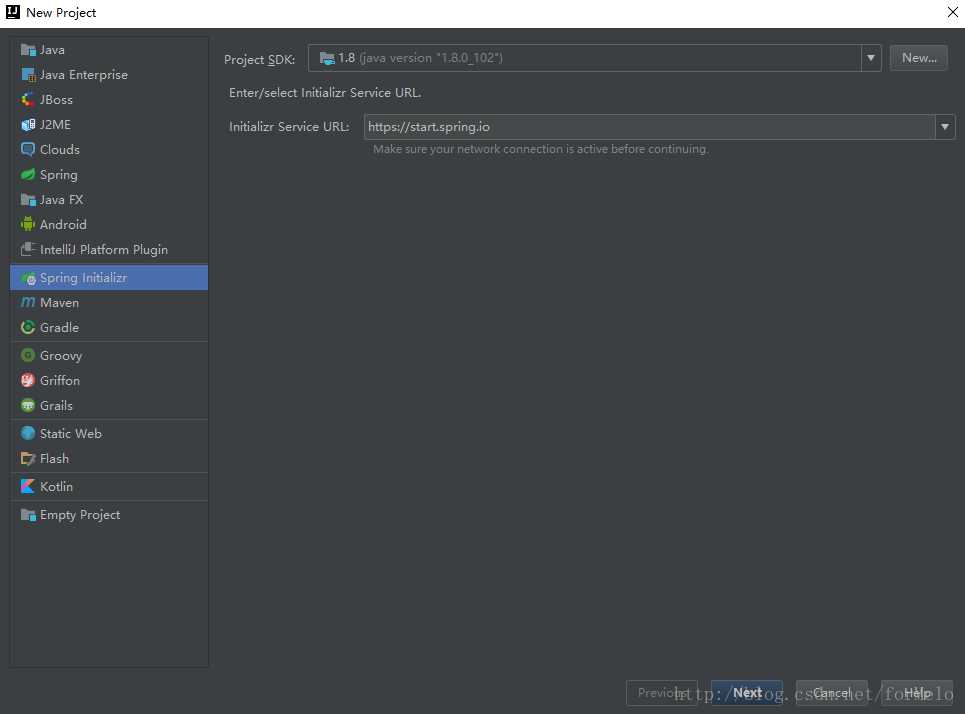This screenshot has width=965, height=714.
Task: Expand the Project SDK dropdown arrow
Action: click(871, 58)
